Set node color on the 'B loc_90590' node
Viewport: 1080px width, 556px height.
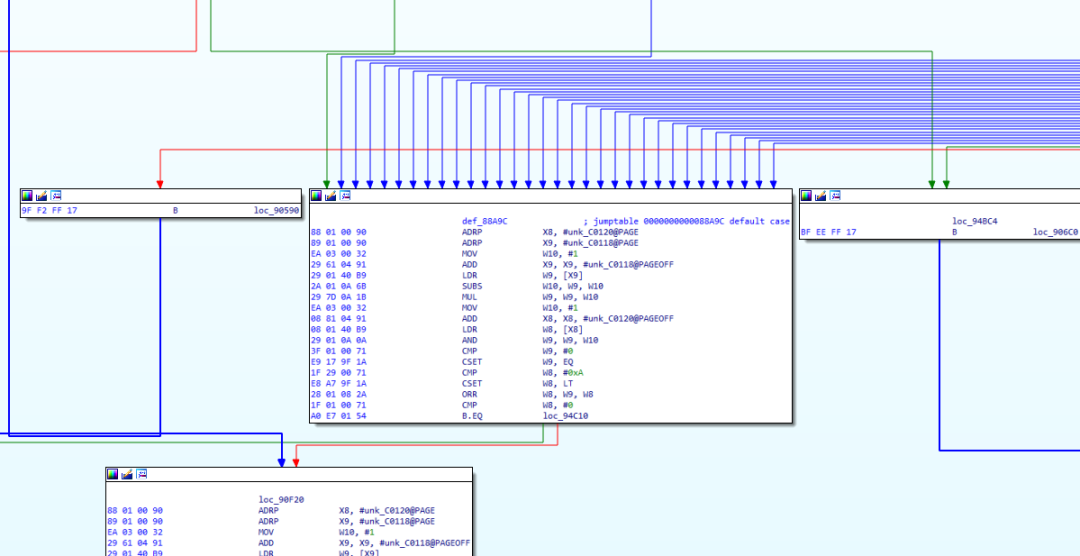[x=28, y=196]
